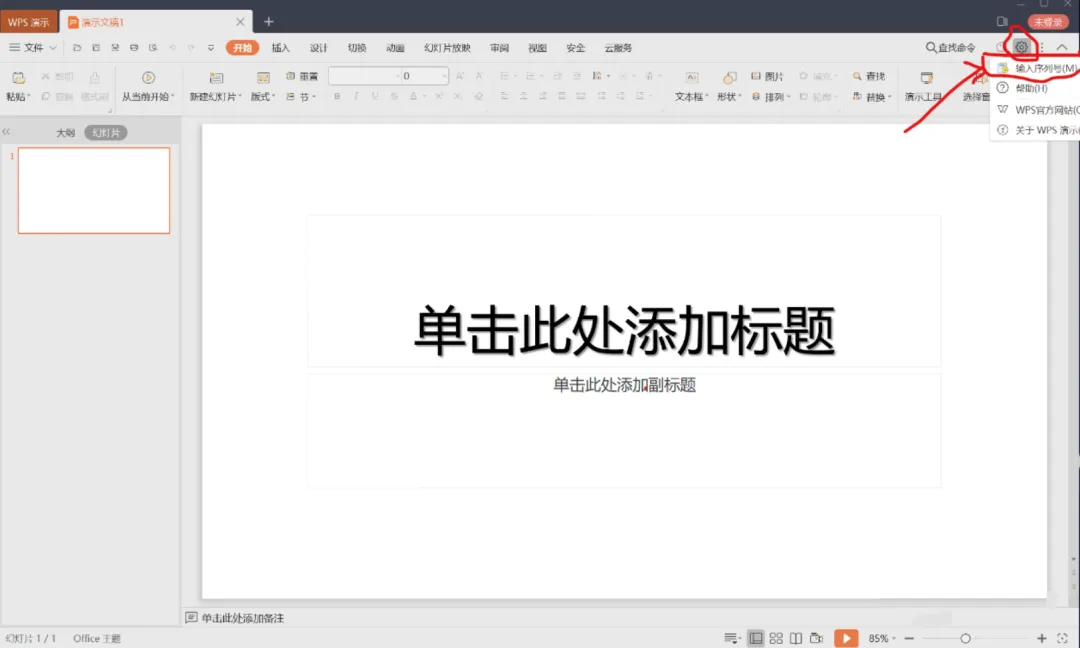The width and height of the screenshot is (1080, 648).
Task: Switch to reading view book icon
Action: (796, 638)
